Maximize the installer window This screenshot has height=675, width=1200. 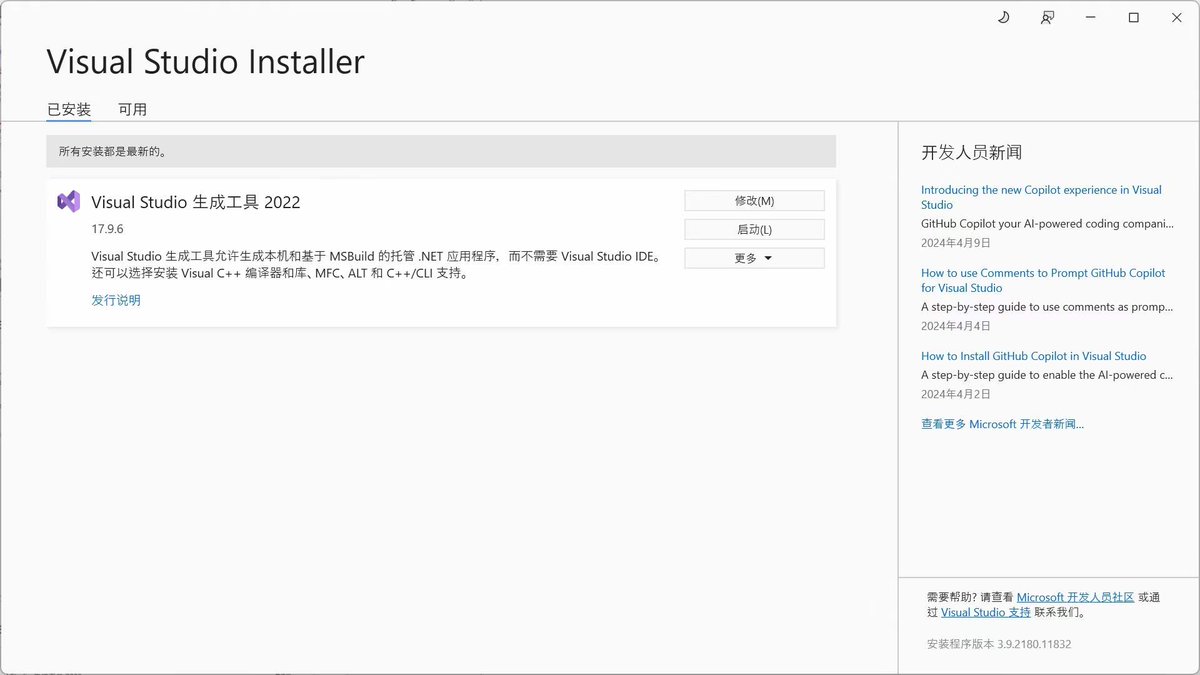(1134, 17)
